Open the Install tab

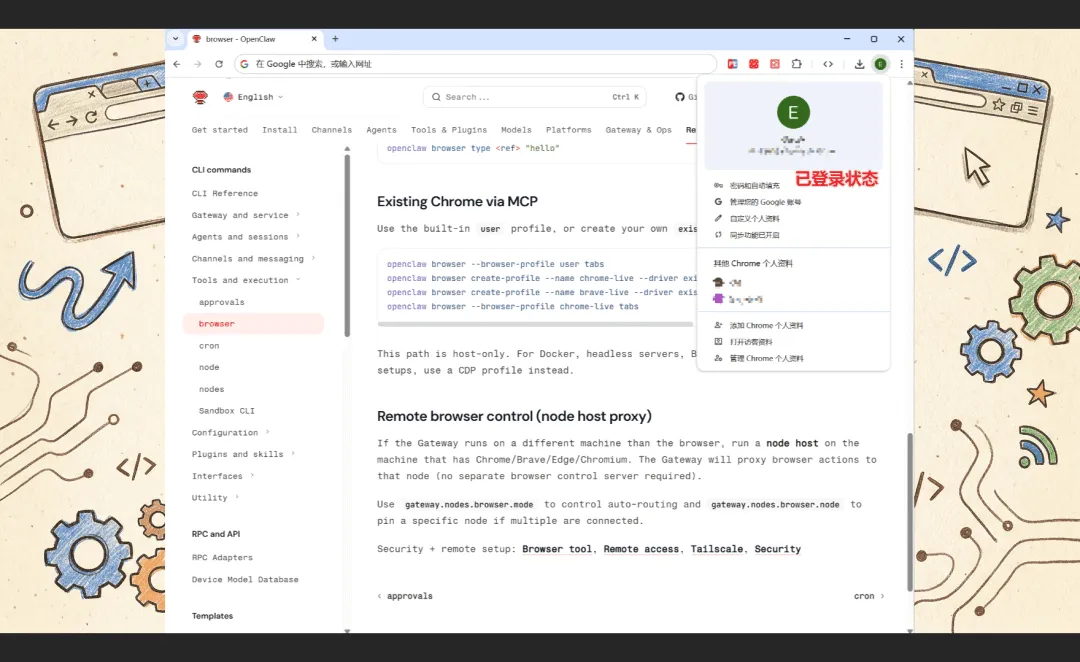click(x=280, y=130)
